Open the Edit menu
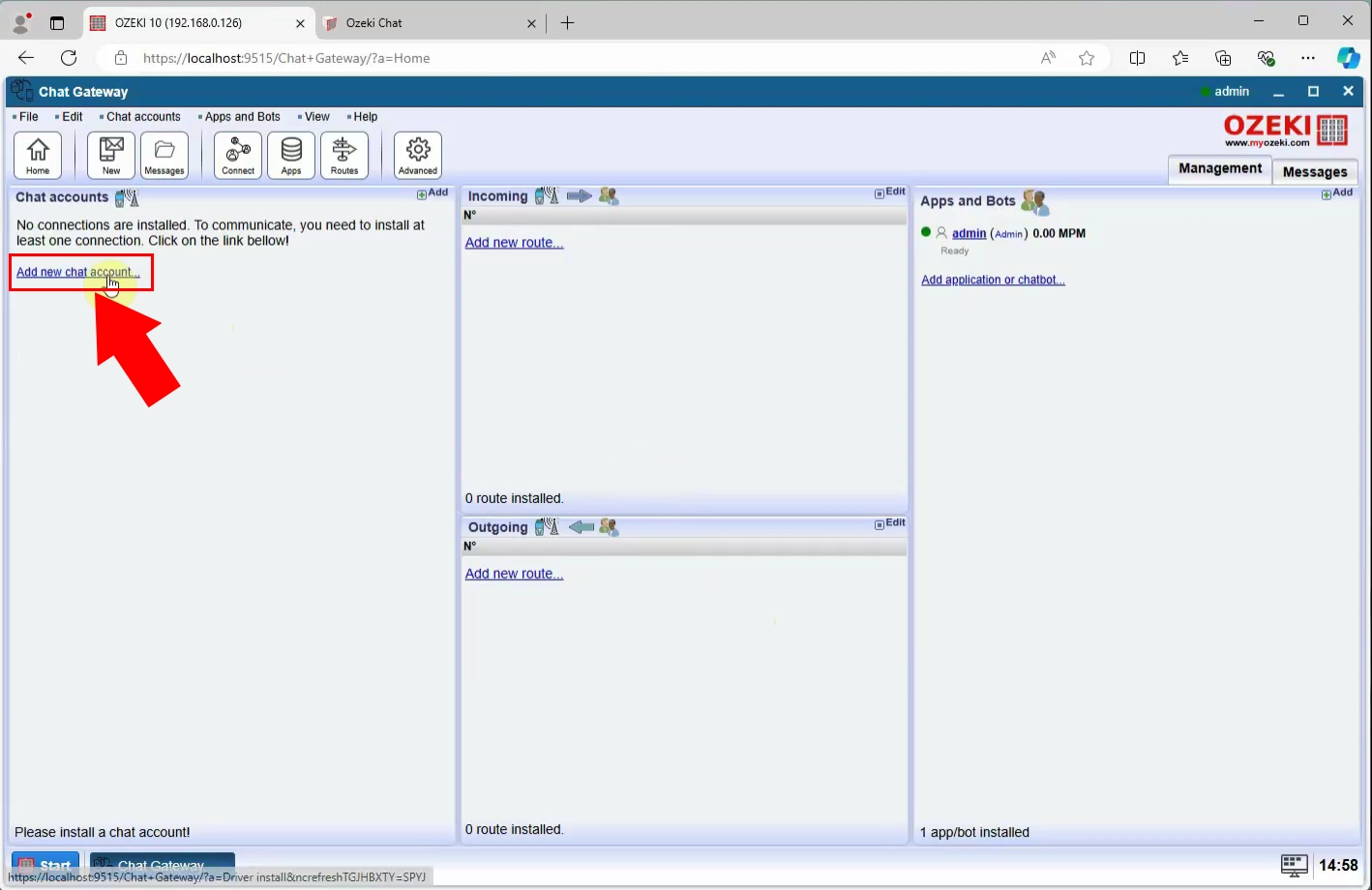This screenshot has height=890, width=1372. [x=70, y=117]
